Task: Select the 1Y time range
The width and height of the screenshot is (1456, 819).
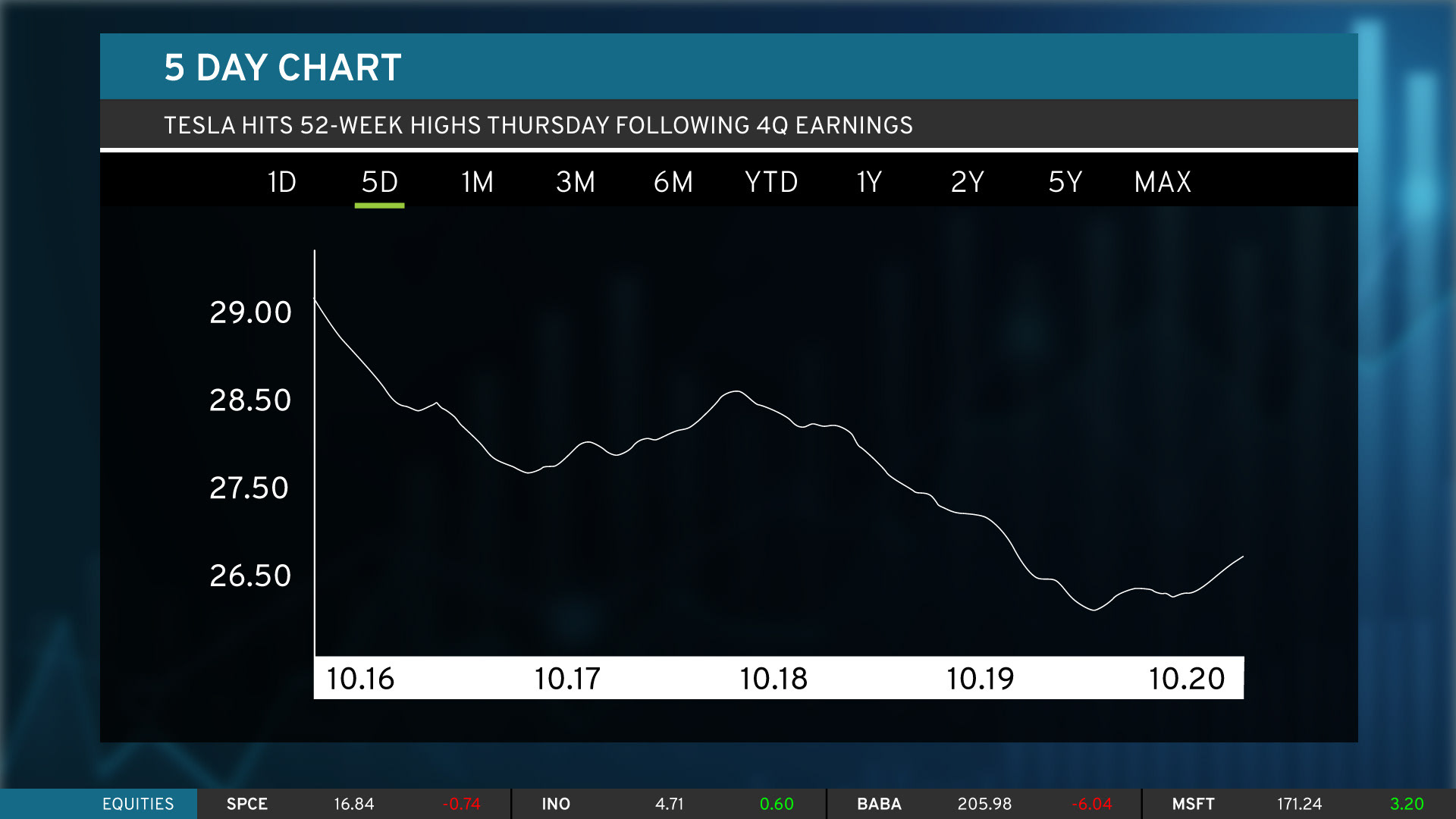Action: [869, 182]
